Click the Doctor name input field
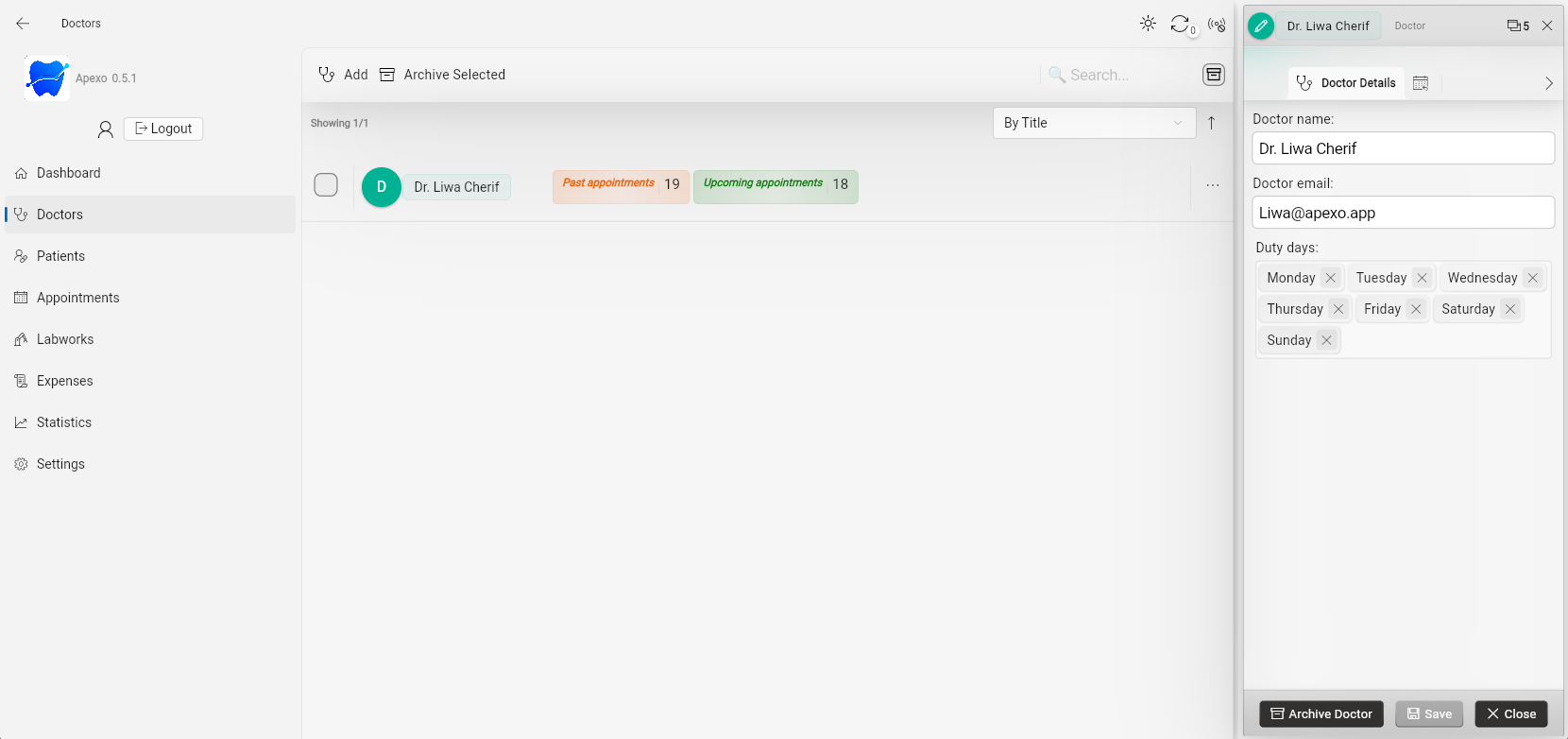The height and width of the screenshot is (739, 1568). pyautogui.click(x=1403, y=148)
